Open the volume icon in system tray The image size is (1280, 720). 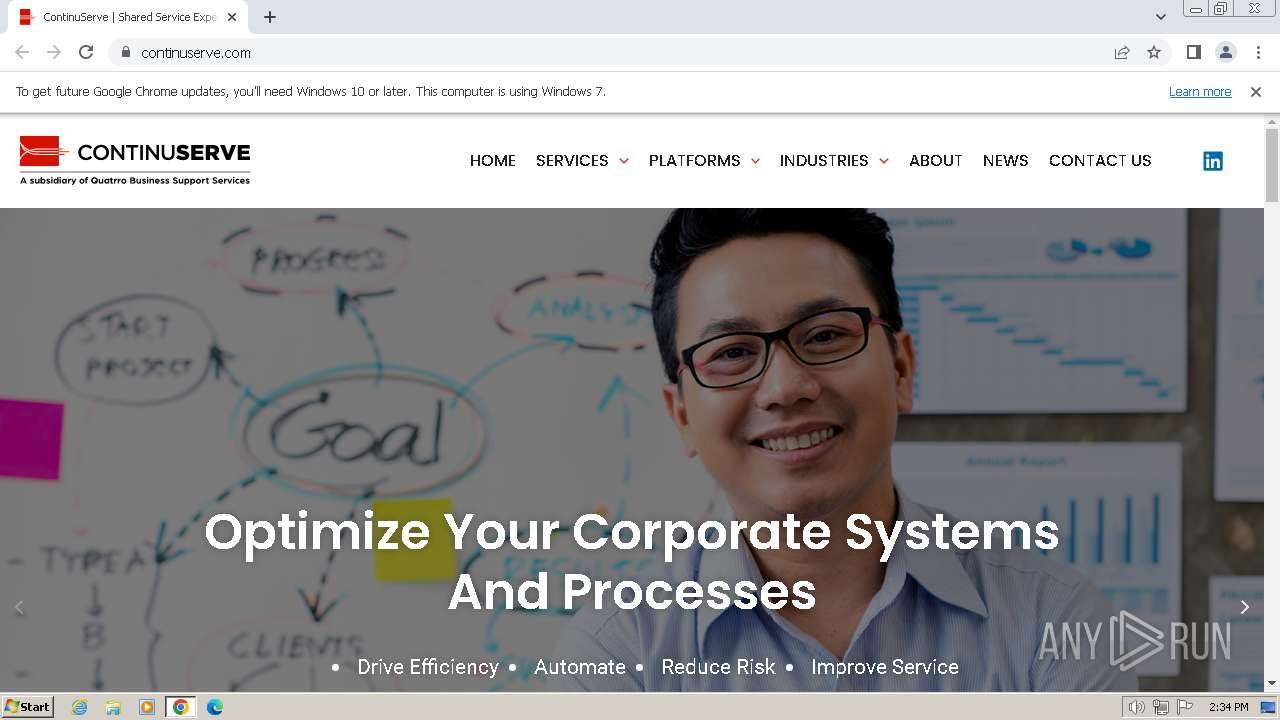tap(1137, 707)
